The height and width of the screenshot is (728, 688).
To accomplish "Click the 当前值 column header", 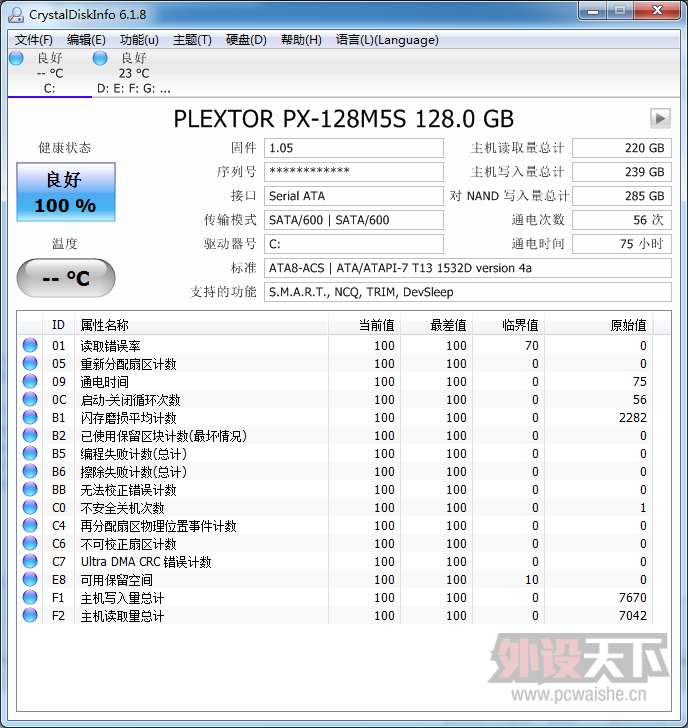I will (364, 325).
